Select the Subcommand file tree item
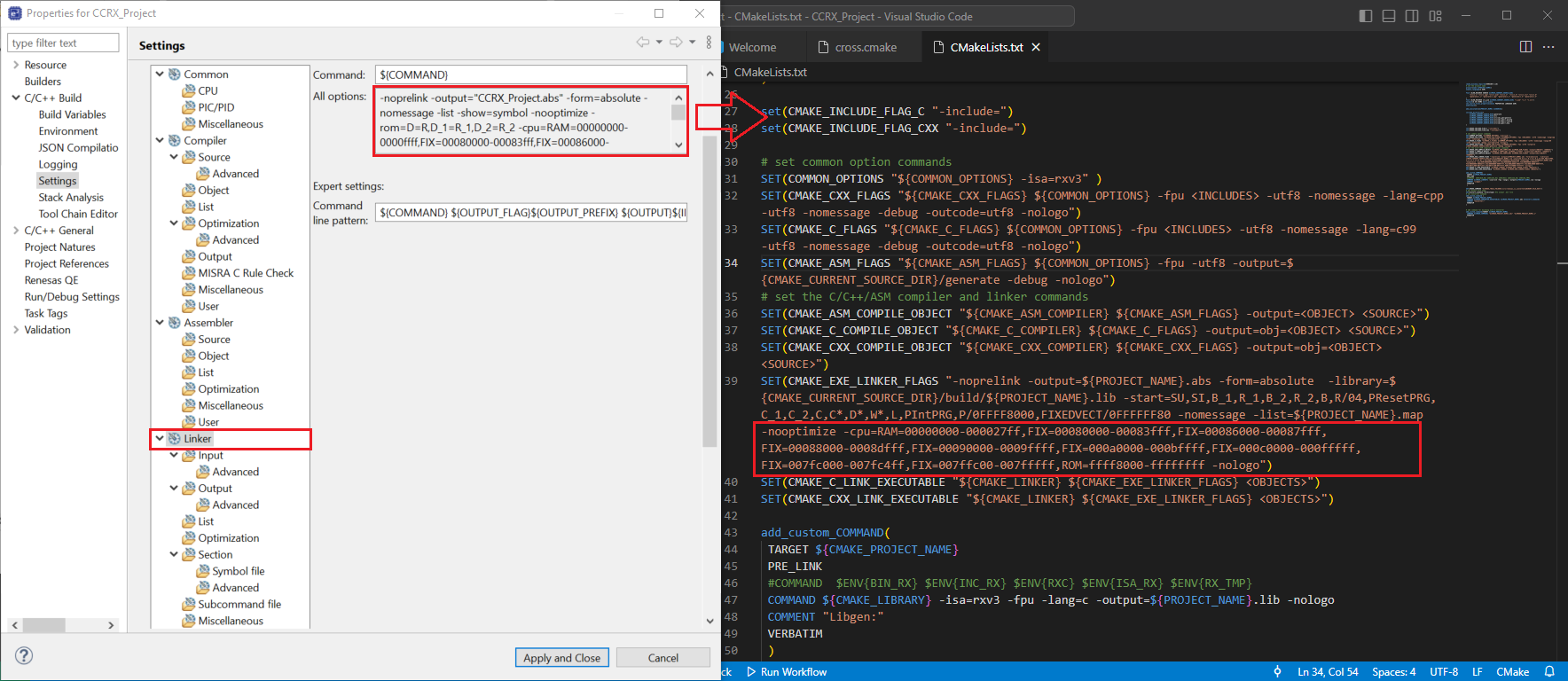Image resolution: width=1568 pixels, height=681 pixels. coord(239,604)
